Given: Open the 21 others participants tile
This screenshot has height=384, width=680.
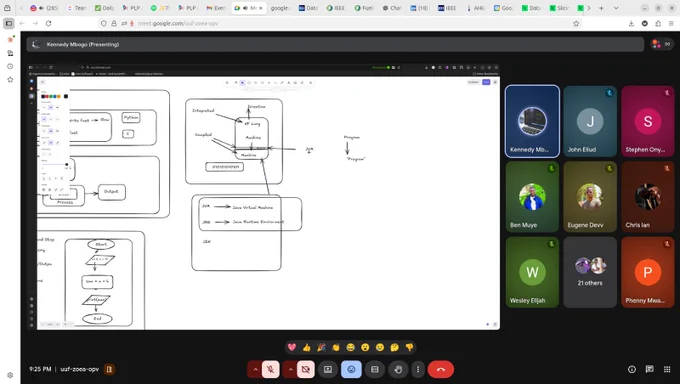Looking at the screenshot, I should (x=590, y=272).
